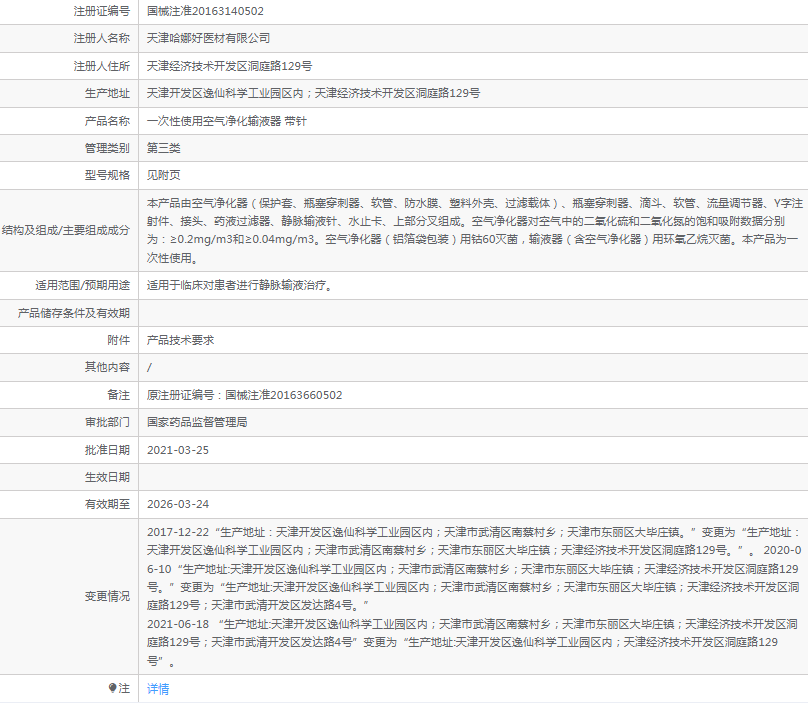This screenshot has height=703, width=808.
Task: Click the 第三类 management category value
Action: pyautogui.click(x=163, y=148)
